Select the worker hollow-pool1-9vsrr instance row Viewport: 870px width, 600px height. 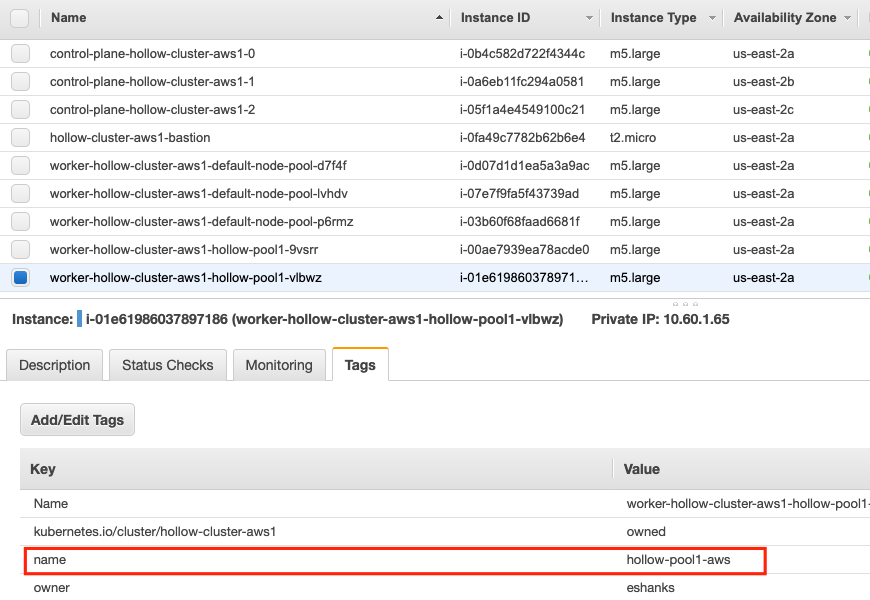(184, 250)
